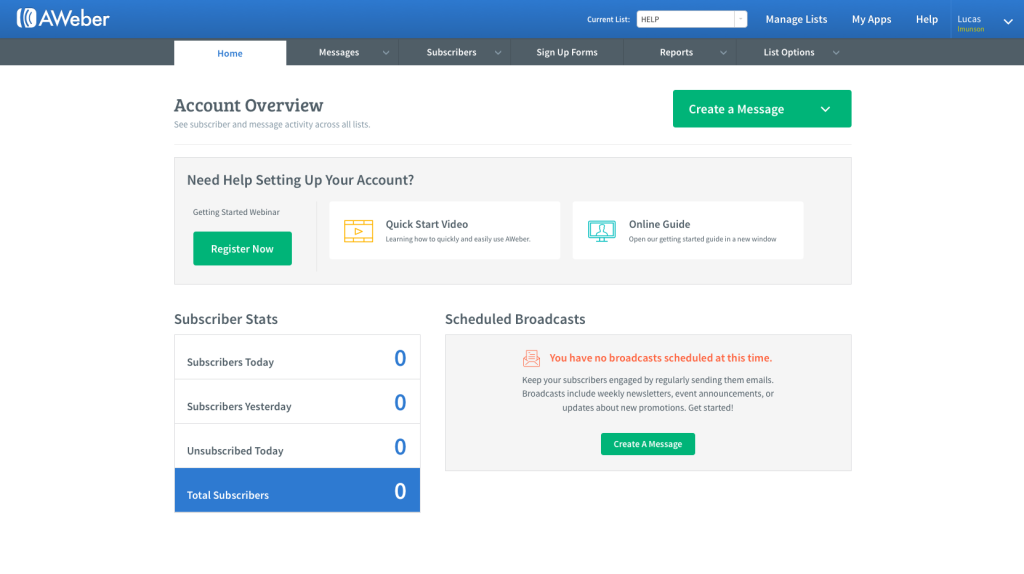Open the Current List dropdown

[740, 19]
